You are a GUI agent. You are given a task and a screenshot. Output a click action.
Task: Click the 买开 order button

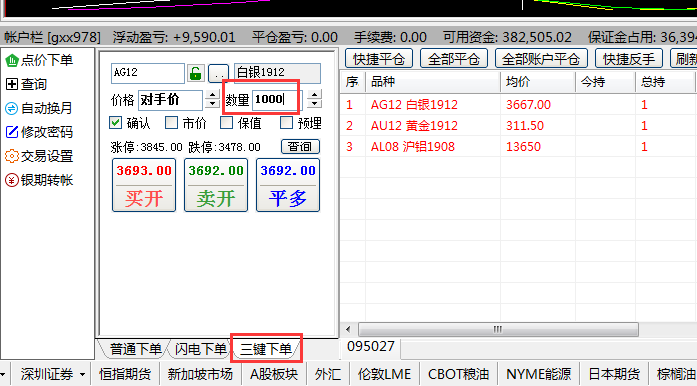tap(144, 185)
